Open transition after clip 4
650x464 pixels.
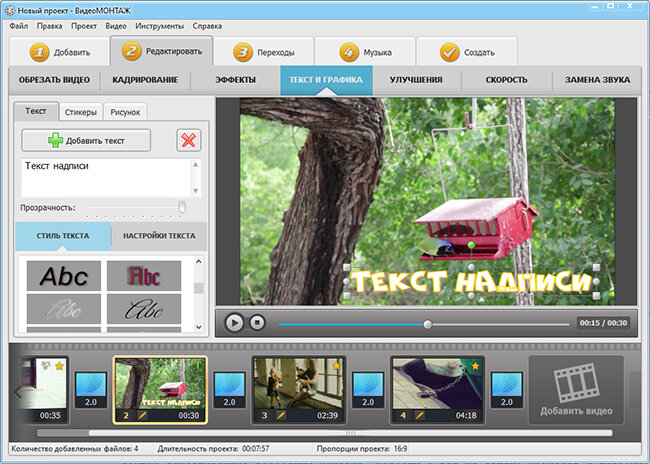point(507,390)
